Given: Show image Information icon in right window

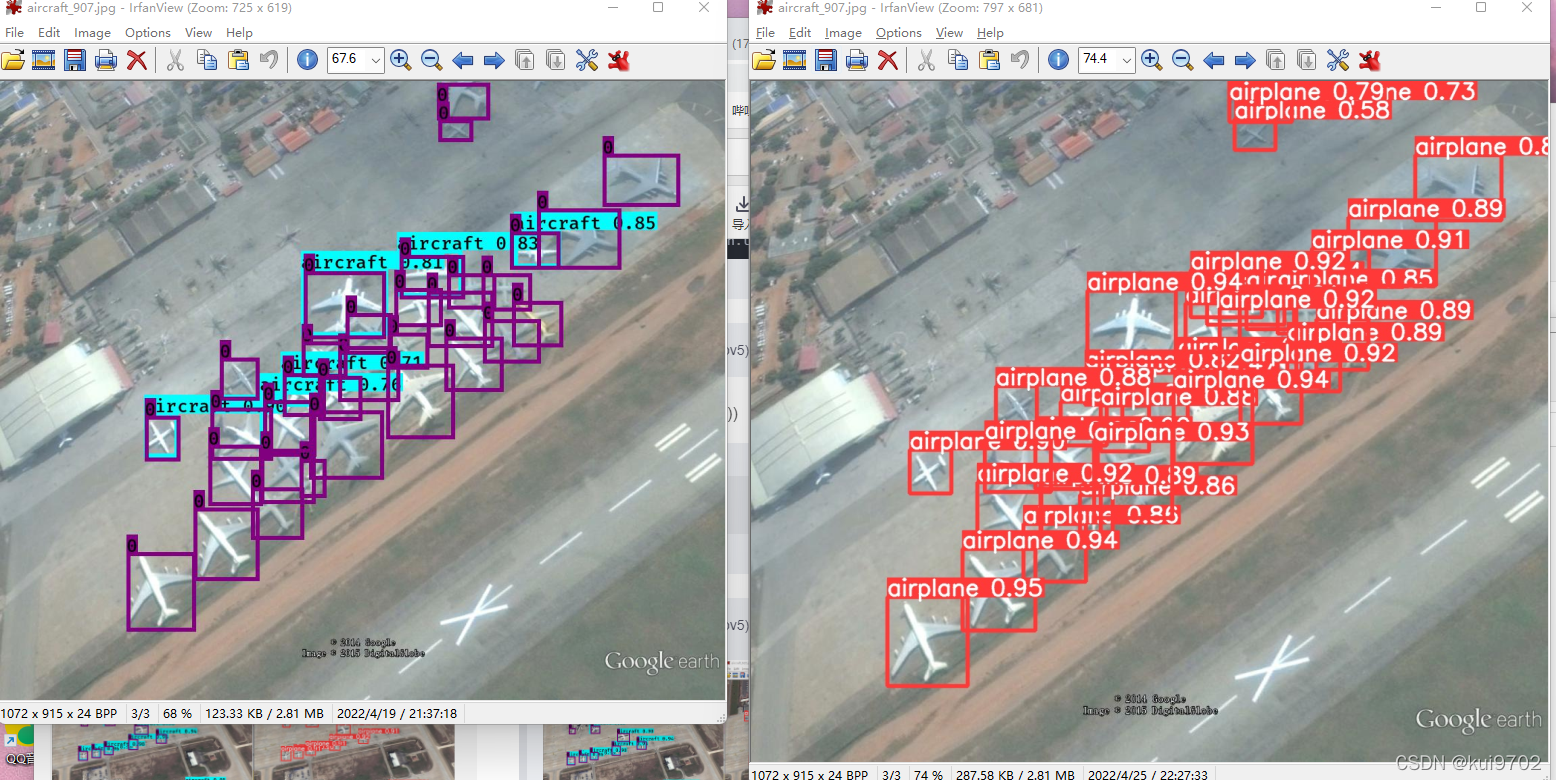Looking at the screenshot, I should click(x=1058, y=60).
